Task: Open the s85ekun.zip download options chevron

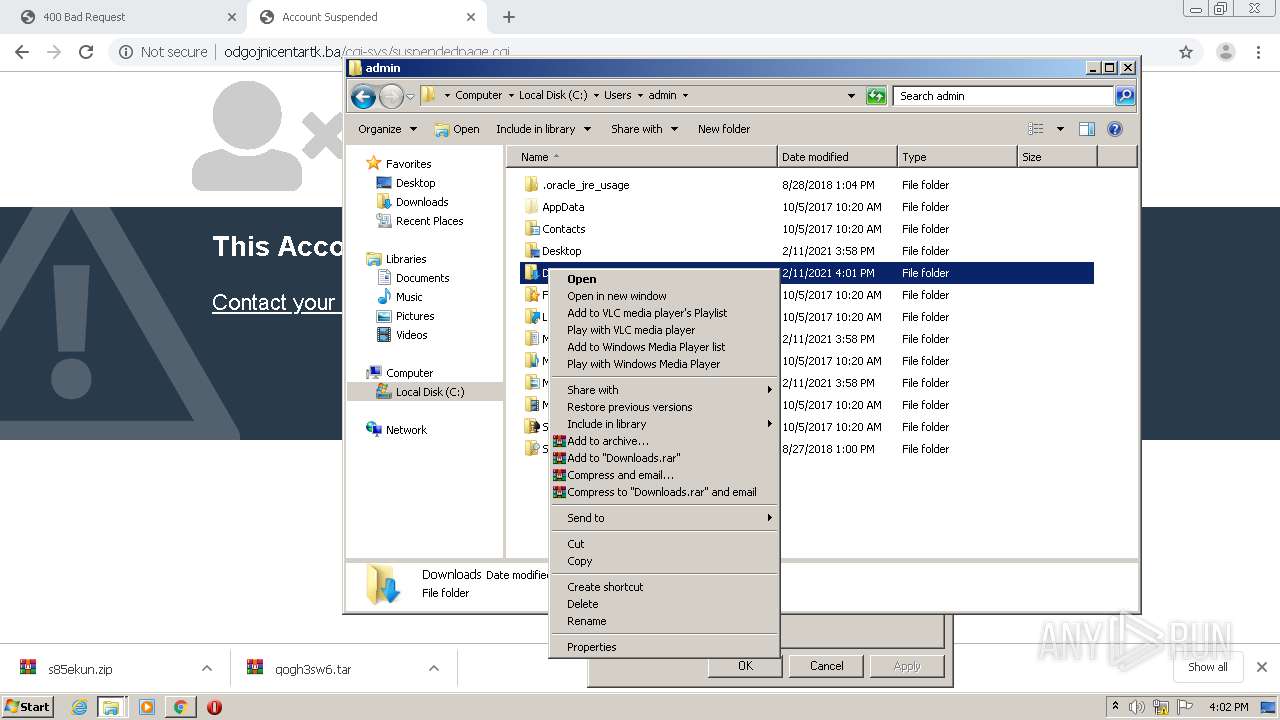Action: point(207,669)
